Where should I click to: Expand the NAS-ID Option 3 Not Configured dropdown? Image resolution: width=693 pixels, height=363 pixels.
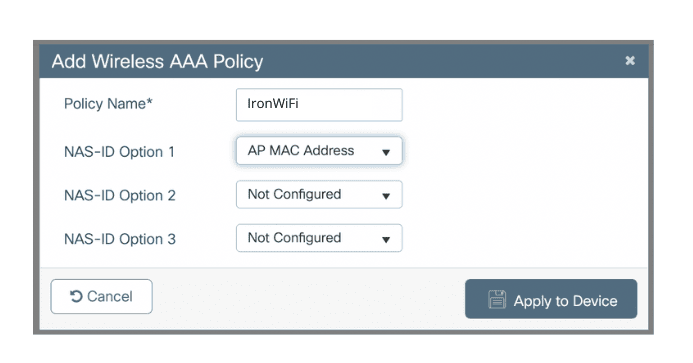(x=319, y=238)
